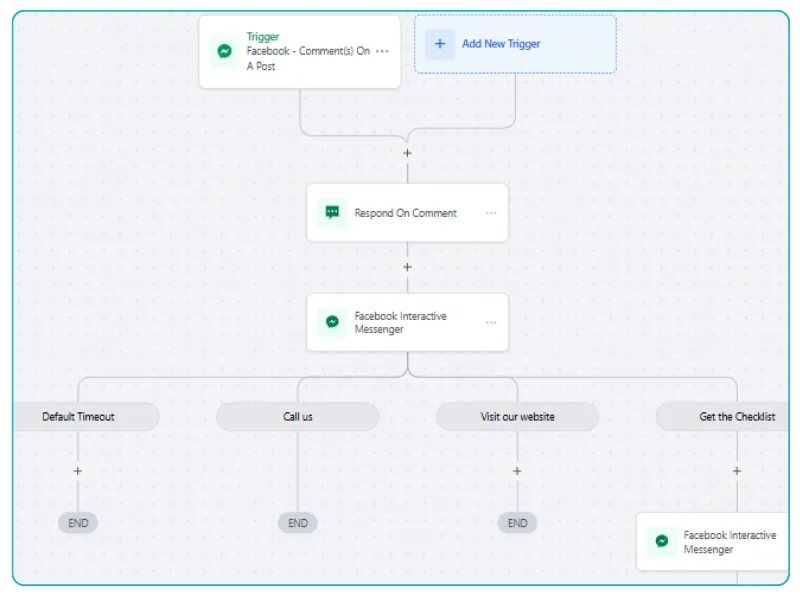Click the Add New Trigger text
The height and width of the screenshot is (600, 800).
coord(501,44)
